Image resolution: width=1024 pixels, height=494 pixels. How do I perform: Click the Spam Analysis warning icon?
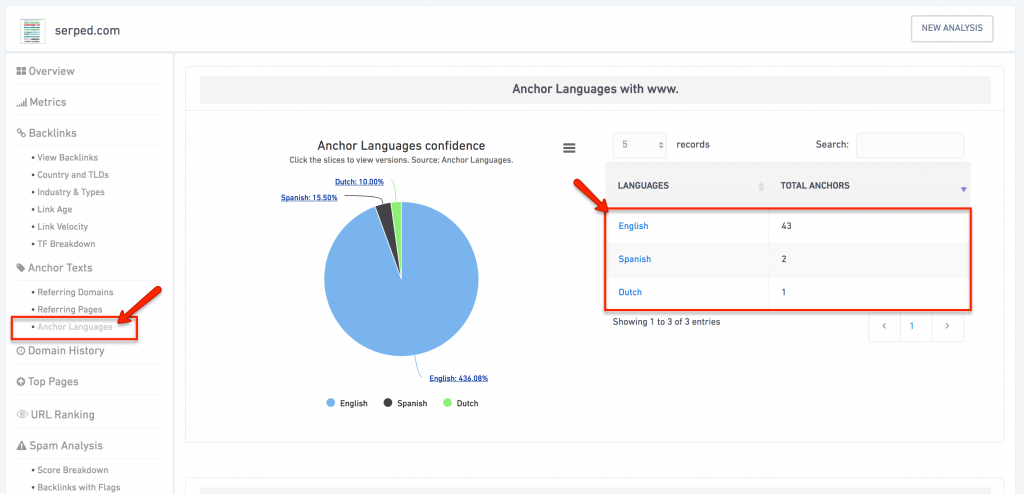point(21,446)
